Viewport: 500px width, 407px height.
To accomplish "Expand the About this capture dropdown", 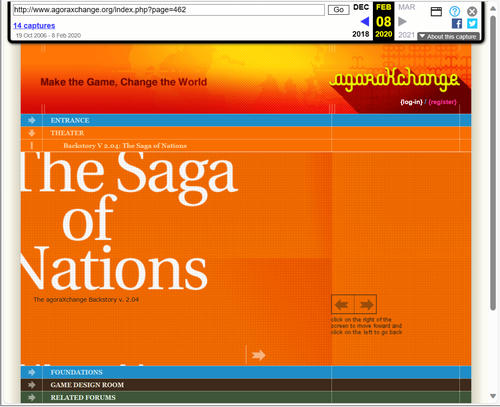I will (448, 37).
